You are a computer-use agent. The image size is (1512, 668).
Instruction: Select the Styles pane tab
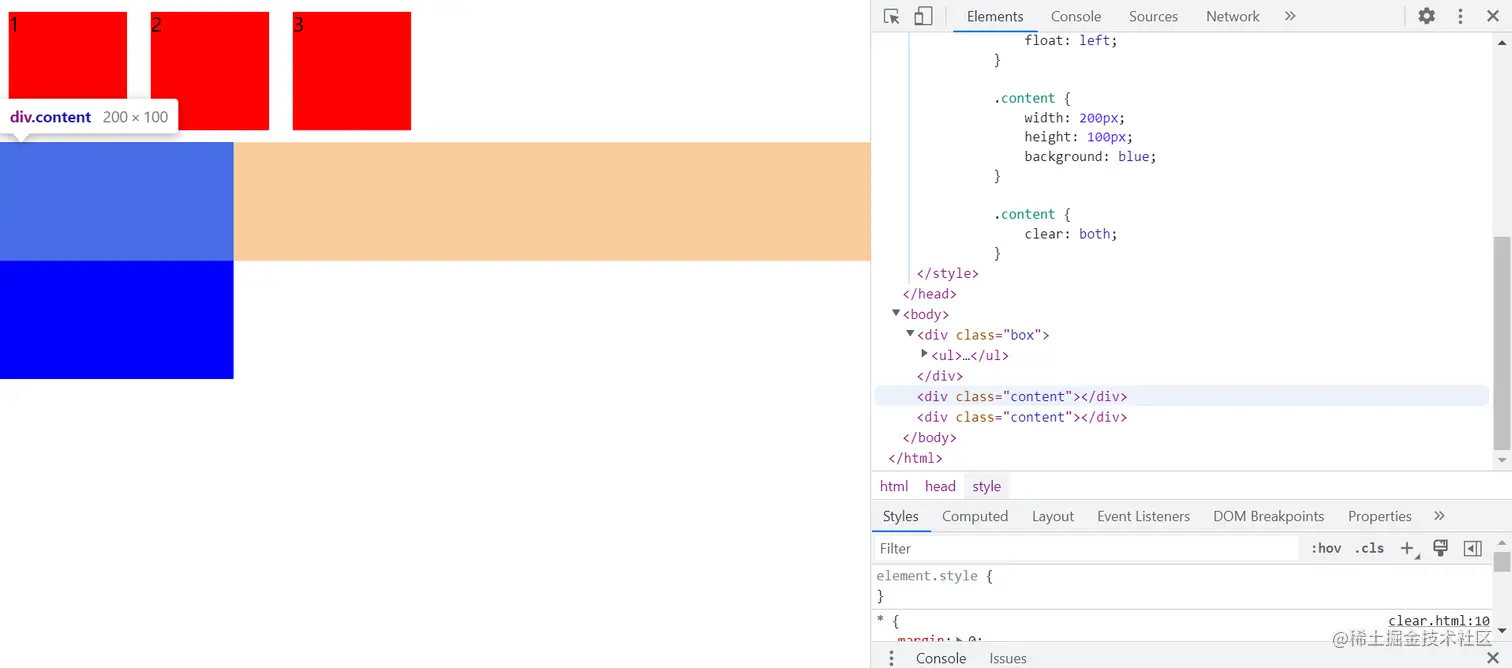900,516
